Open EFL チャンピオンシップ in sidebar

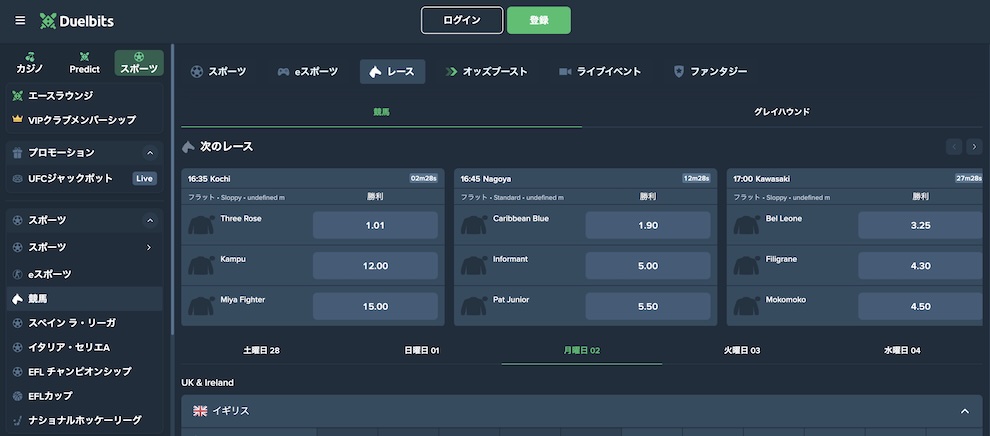pos(85,372)
